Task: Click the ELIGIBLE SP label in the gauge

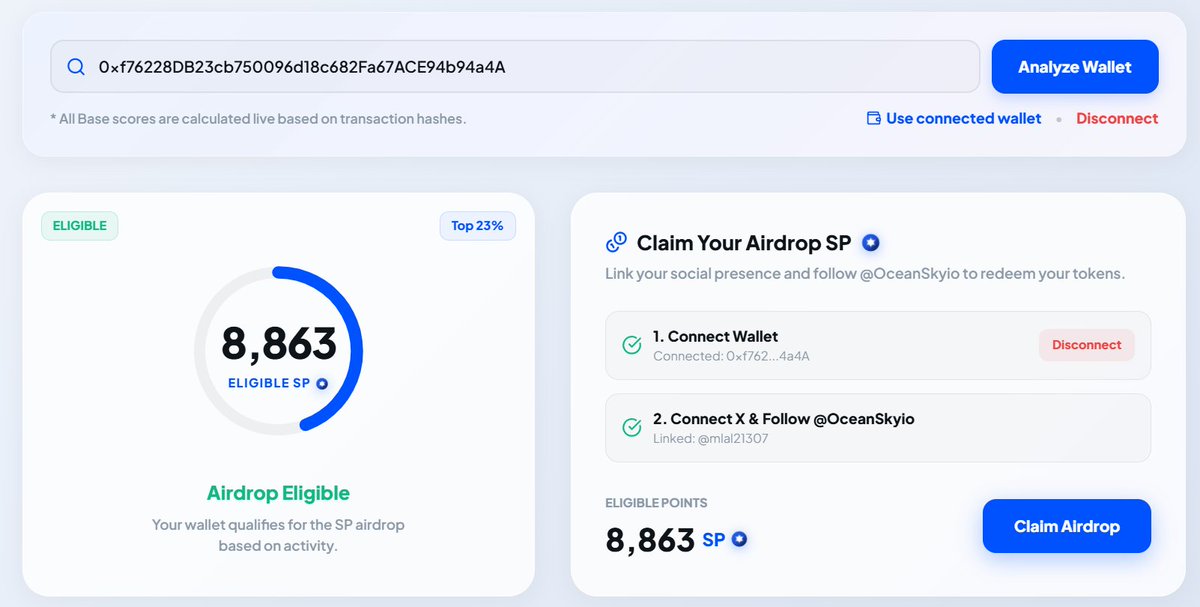Action: click(x=269, y=383)
